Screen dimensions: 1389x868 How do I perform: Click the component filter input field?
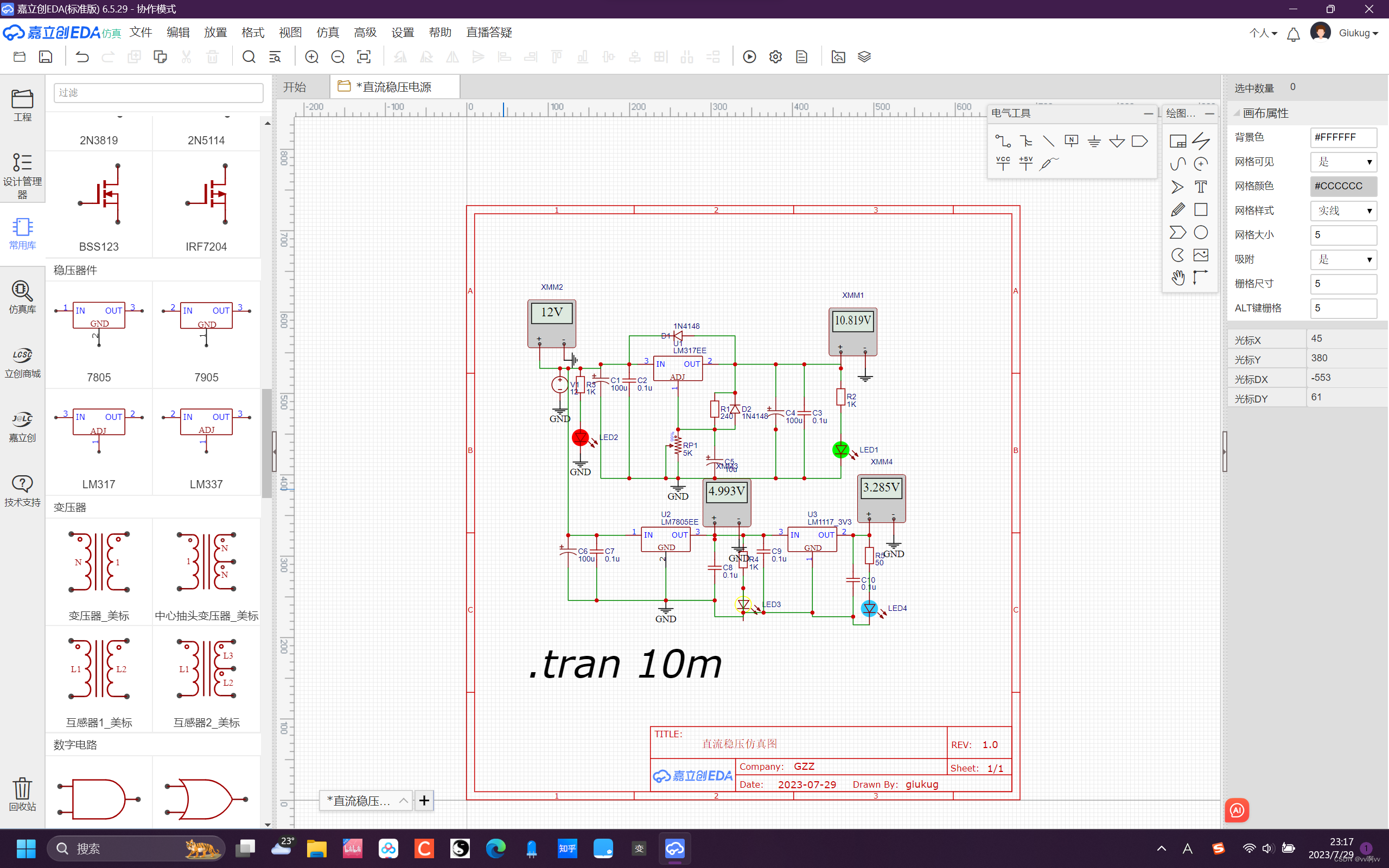pyautogui.click(x=158, y=93)
